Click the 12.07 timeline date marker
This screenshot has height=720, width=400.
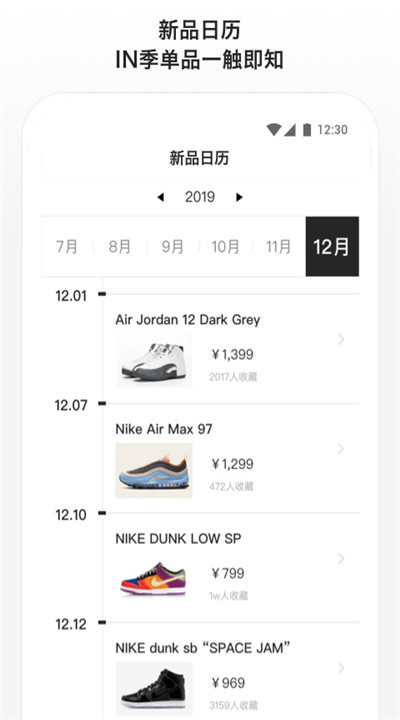71,405
